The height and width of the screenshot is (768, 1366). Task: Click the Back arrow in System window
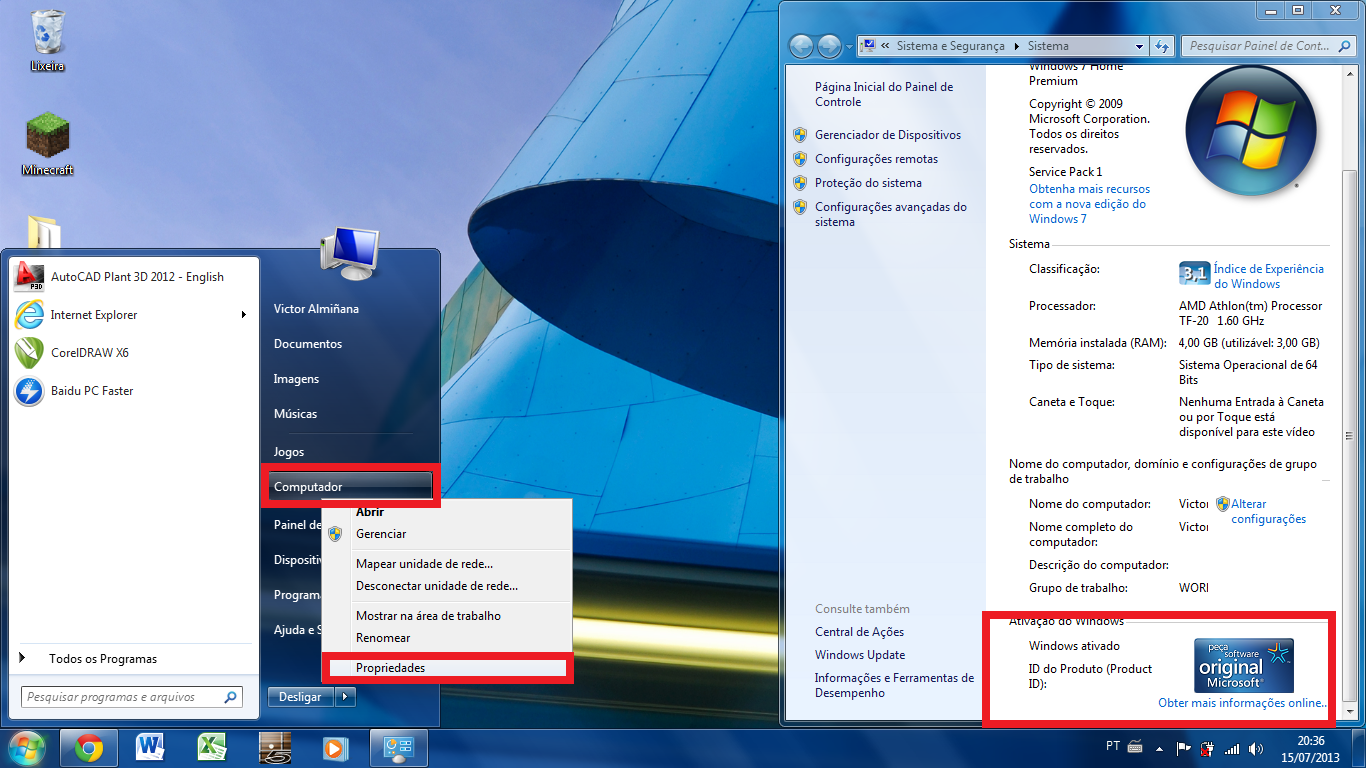click(801, 46)
